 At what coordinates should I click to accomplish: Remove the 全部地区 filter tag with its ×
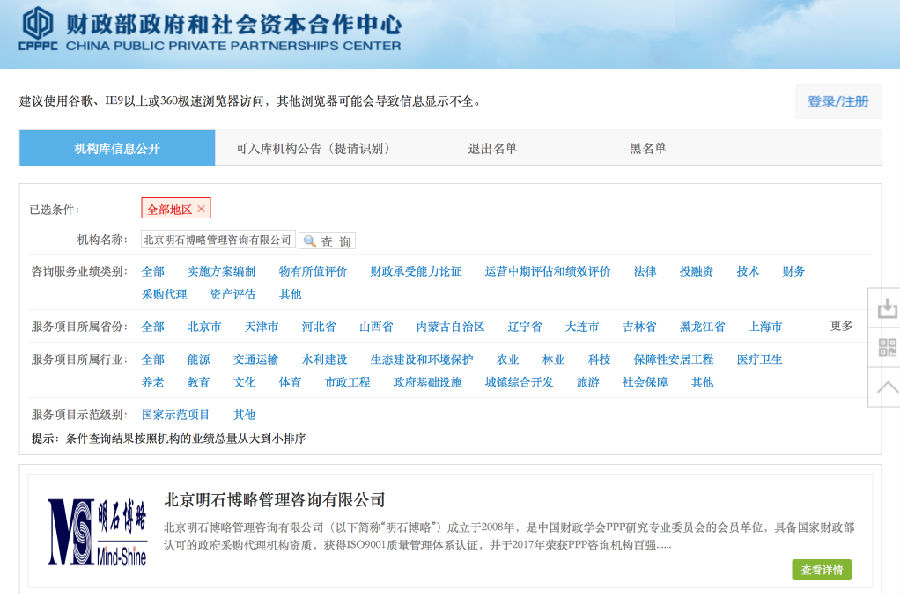201,209
